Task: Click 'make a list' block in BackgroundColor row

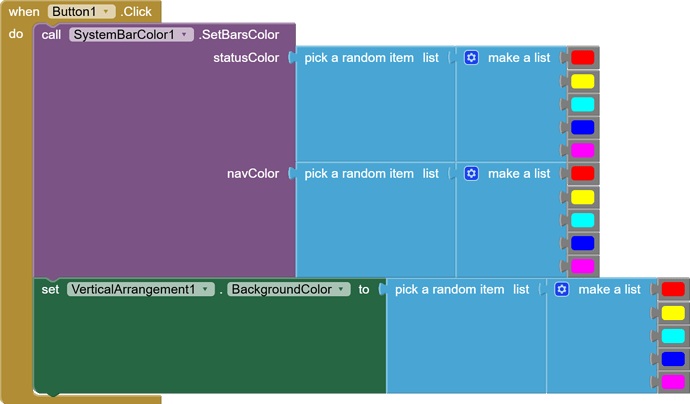Action: coord(609,289)
